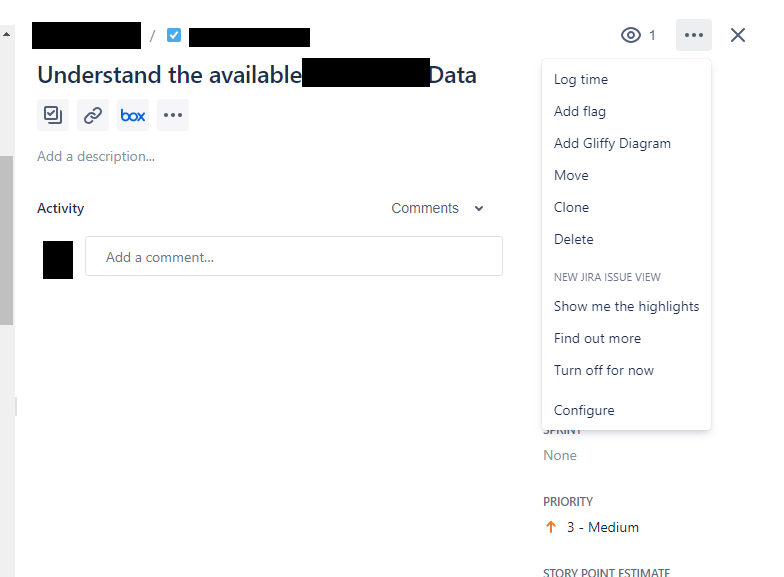Toggle the watch issue eye icon
Image resolution: width=784 pixels, height=577 pixels.
tap(631, 35)
